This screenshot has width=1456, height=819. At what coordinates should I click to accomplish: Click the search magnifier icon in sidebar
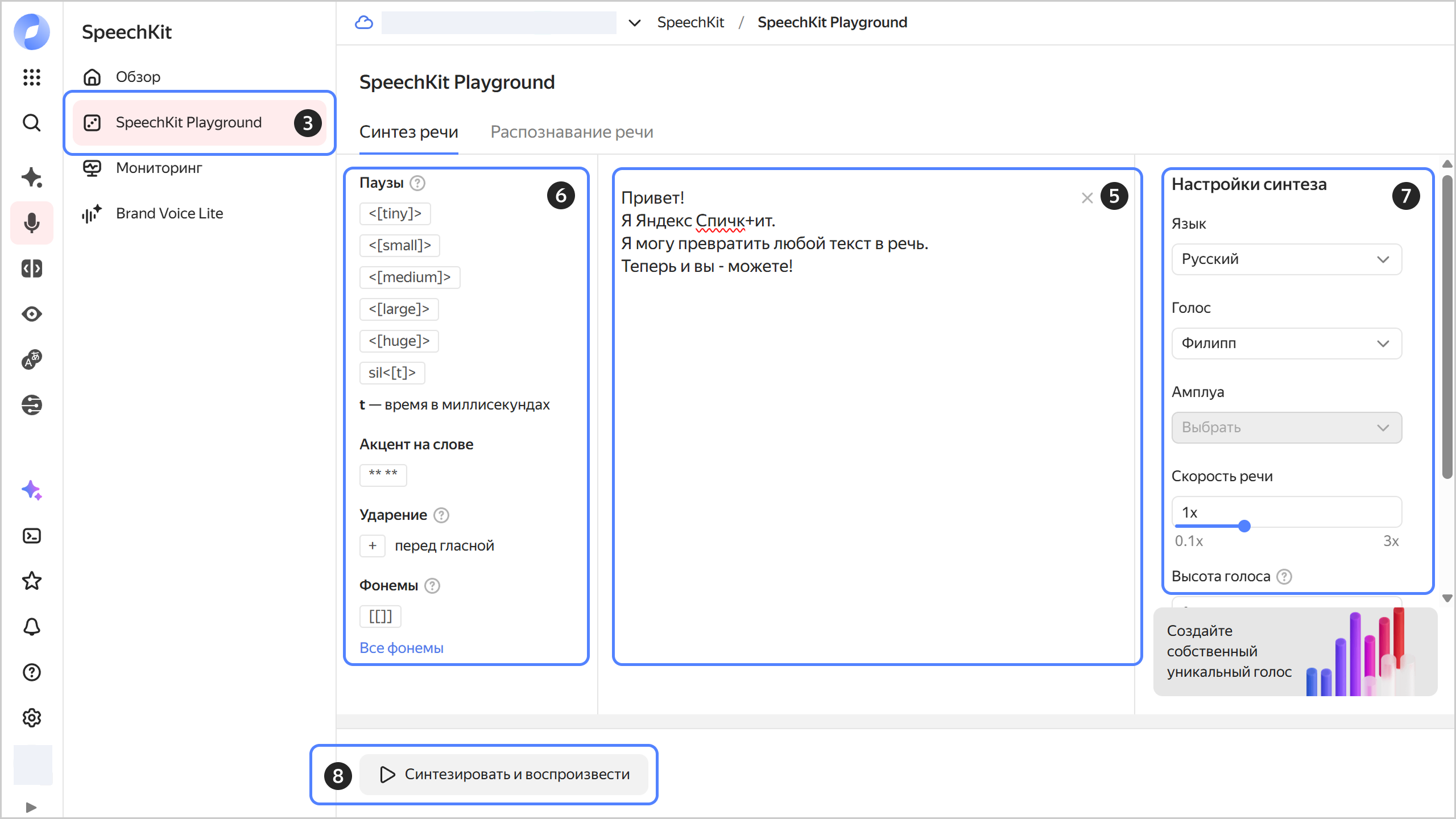click(32, 123)
